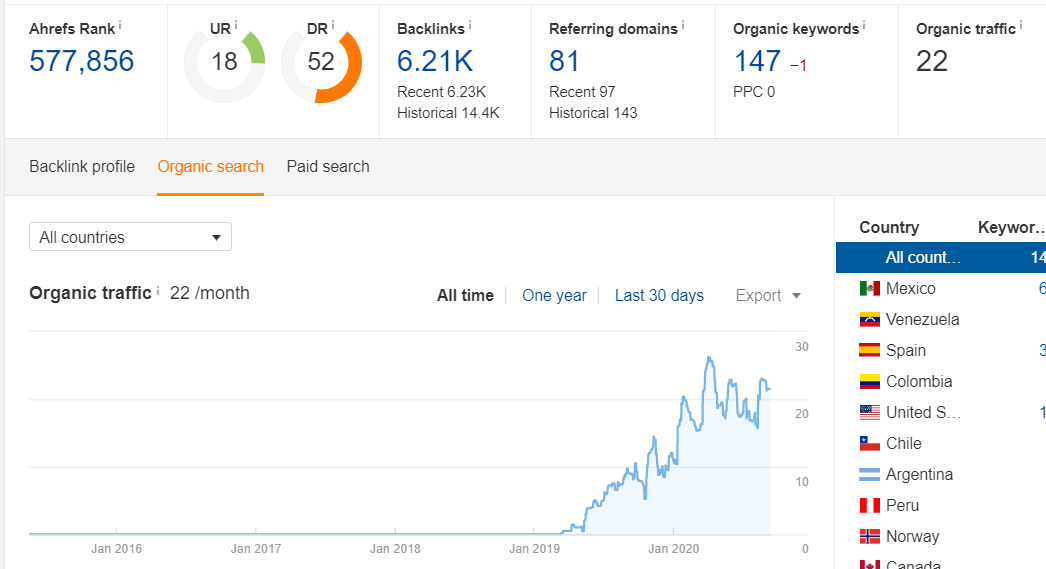The height and width of the screenshot is (569, 1046).
Task: Click the Country column header
Action: click(889, 227)
